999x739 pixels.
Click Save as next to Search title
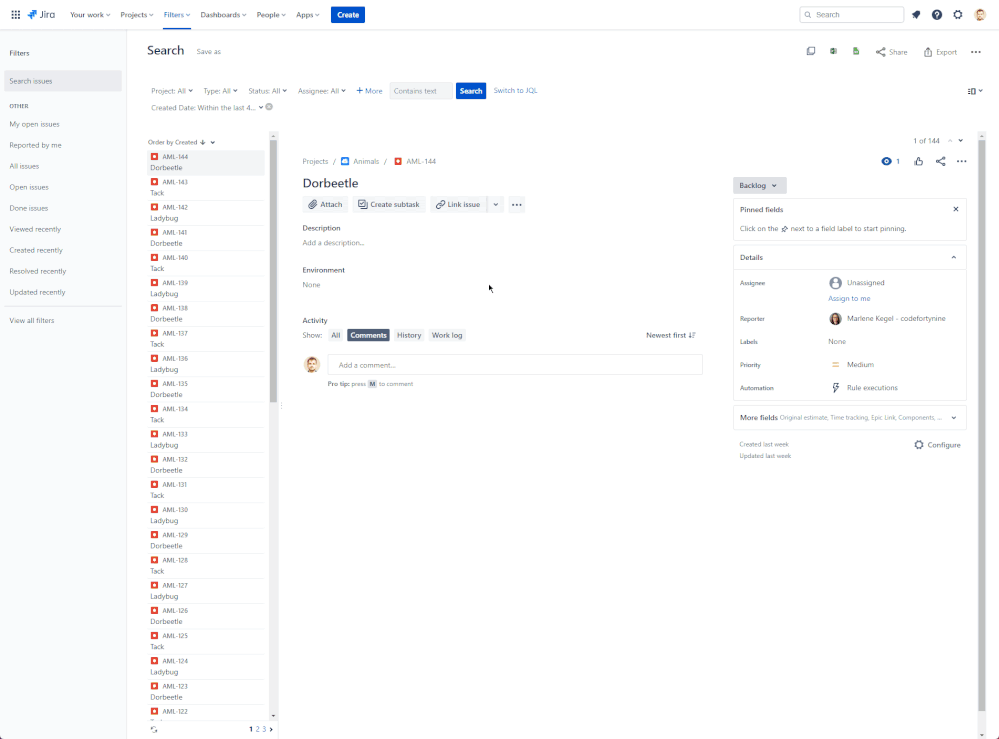(208, 52)
